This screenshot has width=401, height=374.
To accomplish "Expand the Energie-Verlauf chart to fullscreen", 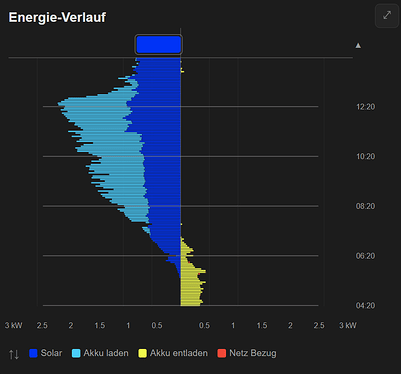I will click(x=387, y=15).
